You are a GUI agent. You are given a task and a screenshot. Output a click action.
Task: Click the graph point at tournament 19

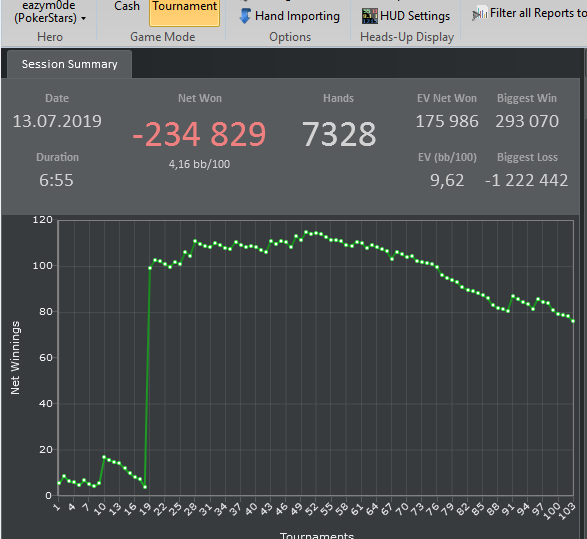150,268
